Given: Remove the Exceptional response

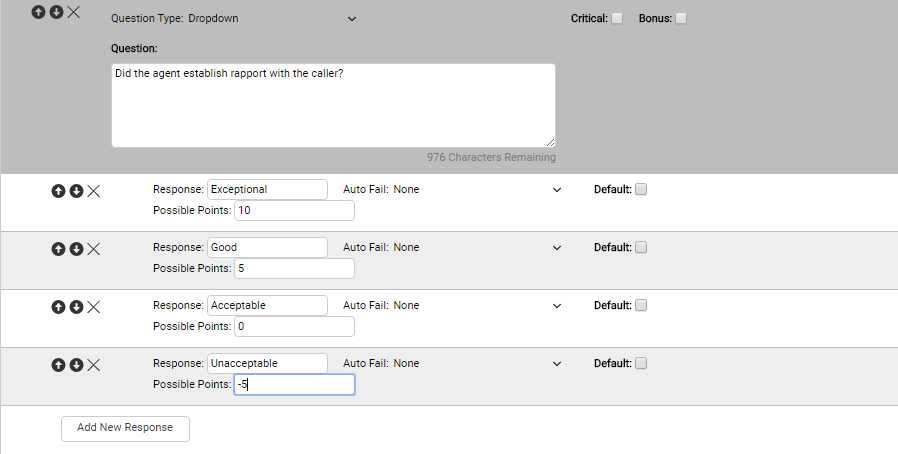Looking at the screenshot, I should [94, 191].
